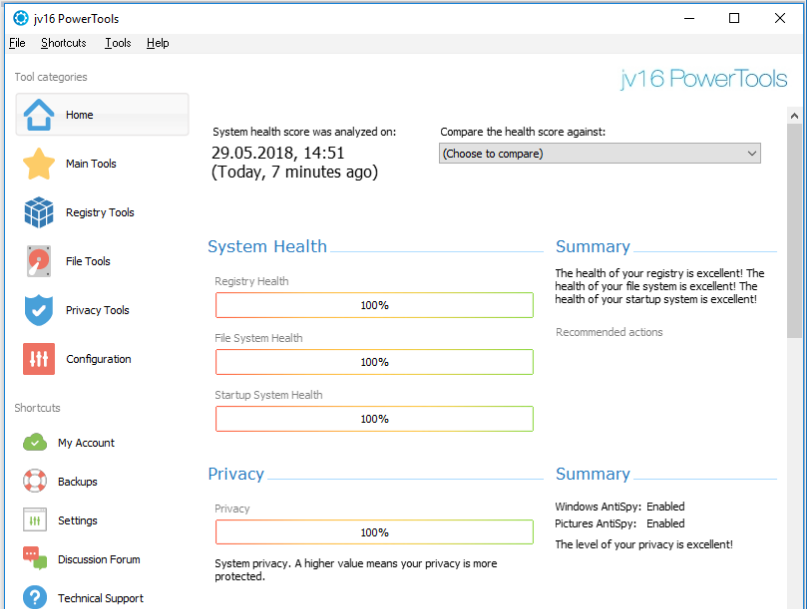
Task: Open Discussion Forum chat icon
Action: [x=35, y=559]
